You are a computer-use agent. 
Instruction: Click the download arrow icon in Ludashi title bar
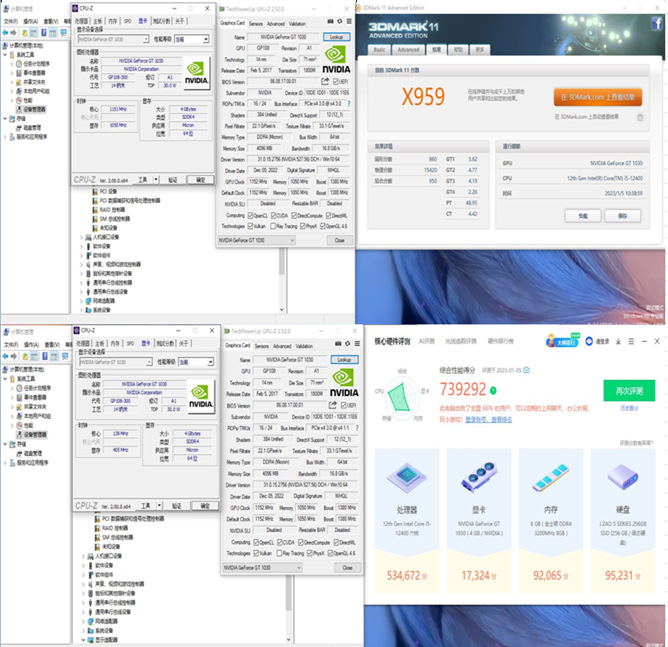click(x=618, y=342)
